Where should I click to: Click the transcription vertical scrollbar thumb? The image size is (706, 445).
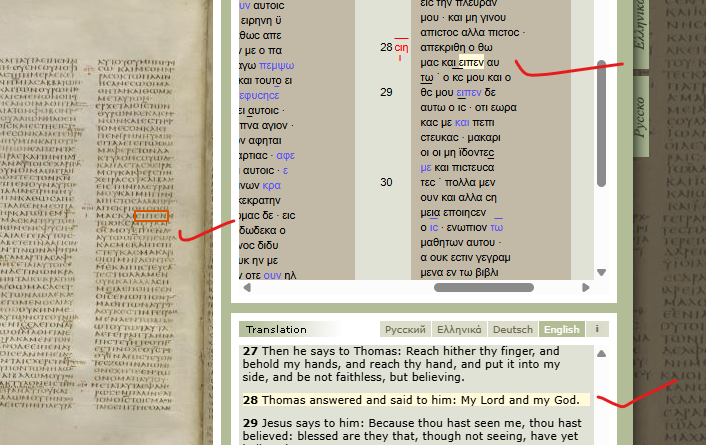(601, 123)
